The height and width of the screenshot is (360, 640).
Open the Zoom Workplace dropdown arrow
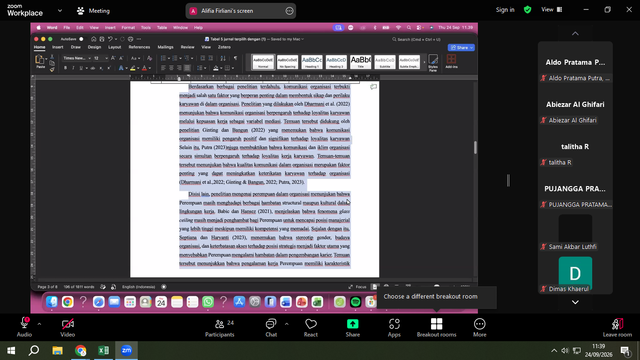pyautogui.click(x=60, y=11)
